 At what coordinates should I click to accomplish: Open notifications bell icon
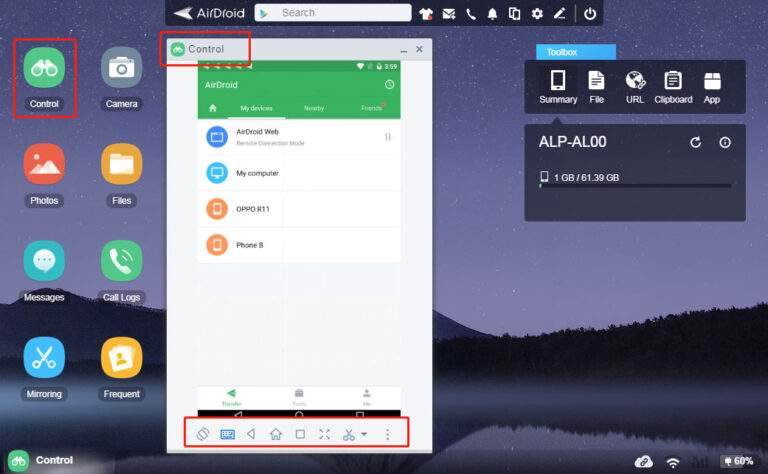[492, 14]
